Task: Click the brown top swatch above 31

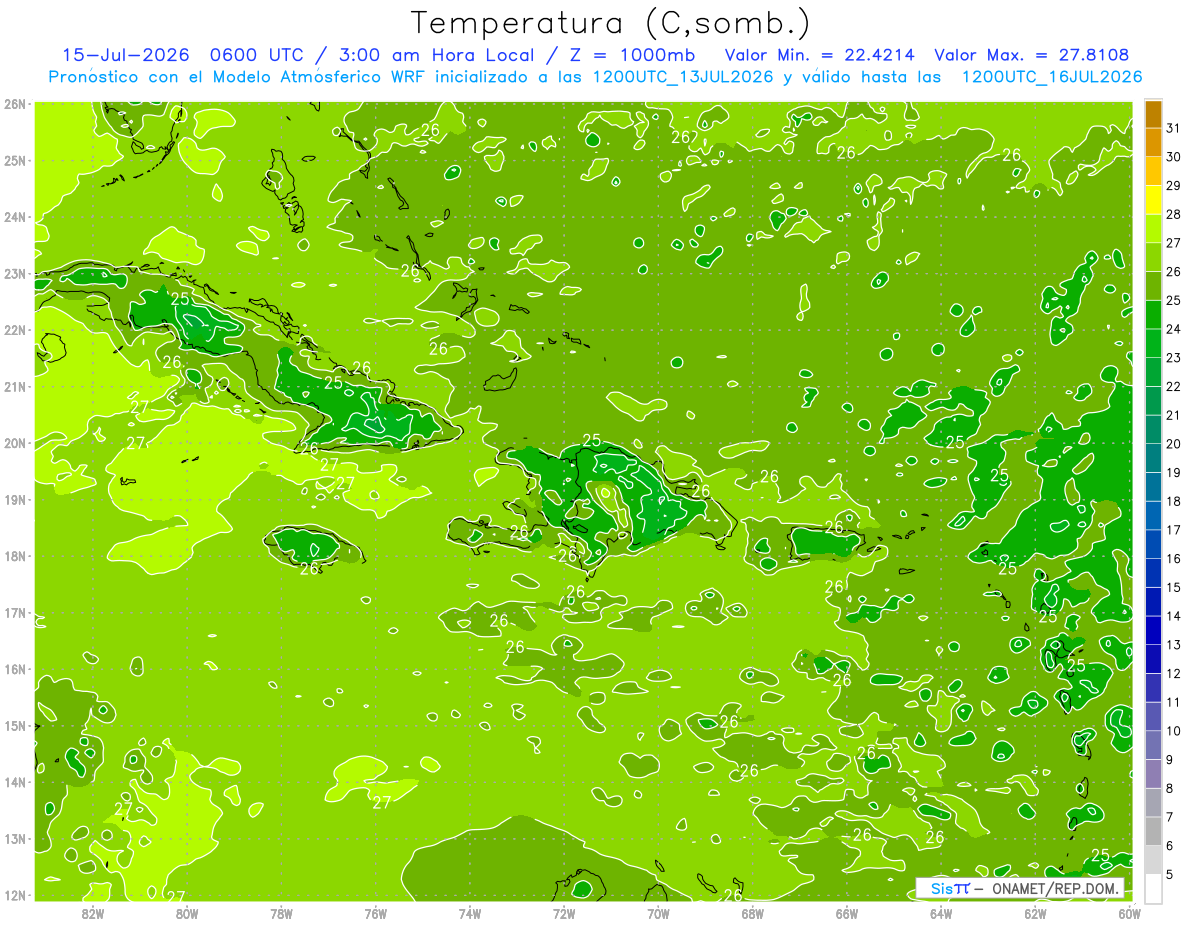Action: 1153,114
